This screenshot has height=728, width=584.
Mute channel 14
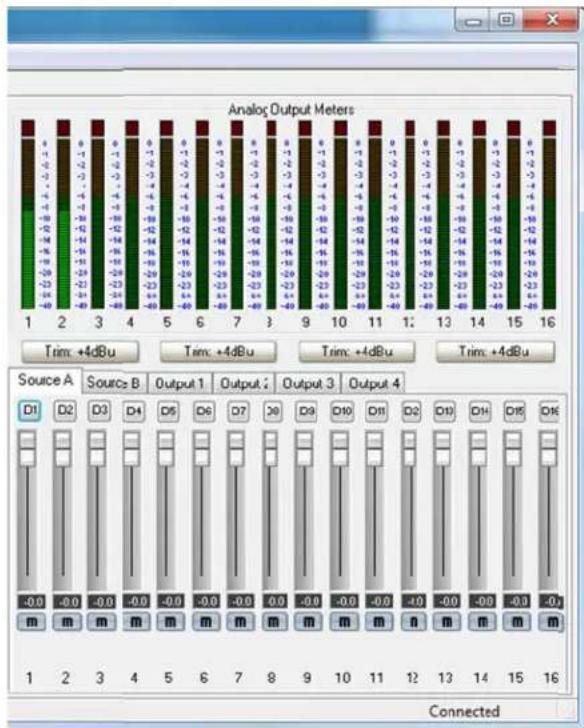pos(482,622)
